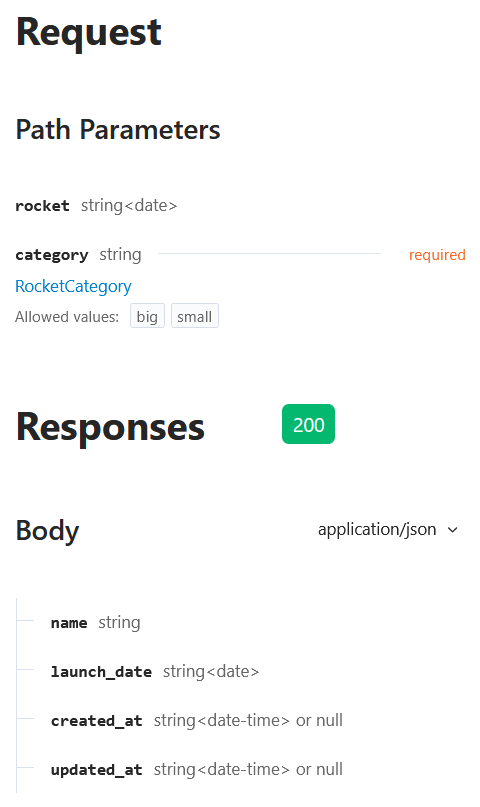The height and width of the screenshot is (807, 480).
Task: Select the 200 response status badge
Action: (x=308, y=424)
